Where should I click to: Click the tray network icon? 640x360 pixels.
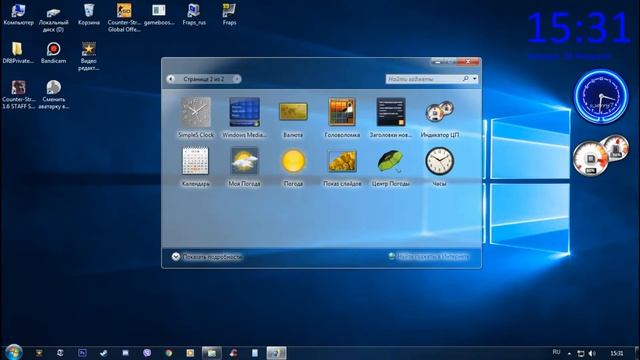tap(581, 353)
